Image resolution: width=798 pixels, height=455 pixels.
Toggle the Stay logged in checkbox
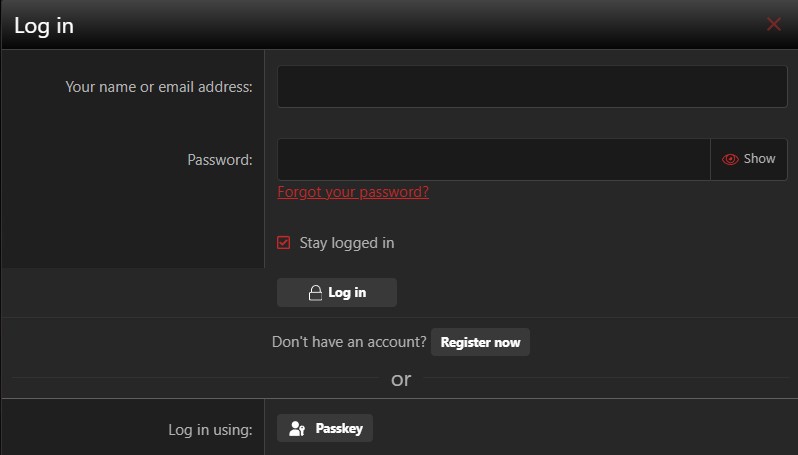[283, 243]
